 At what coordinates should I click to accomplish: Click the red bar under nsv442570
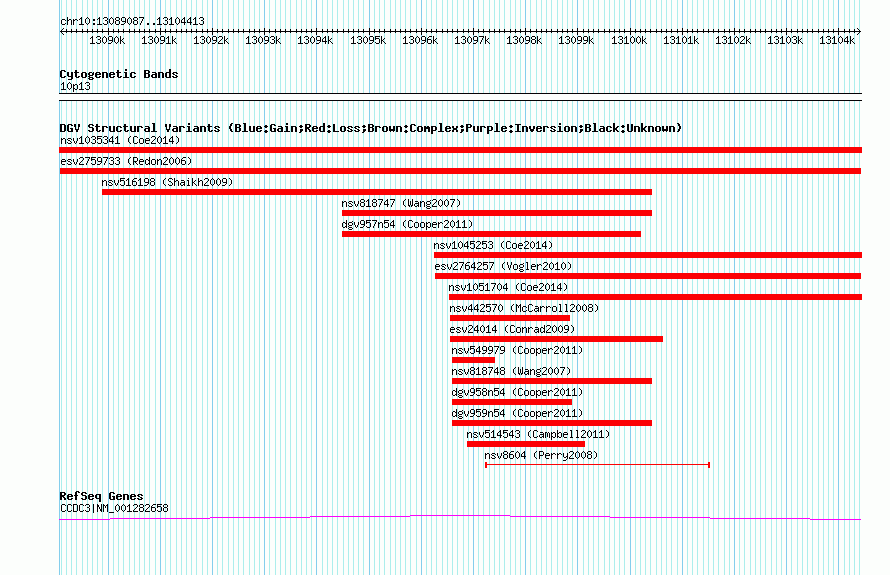click(510, 318)
